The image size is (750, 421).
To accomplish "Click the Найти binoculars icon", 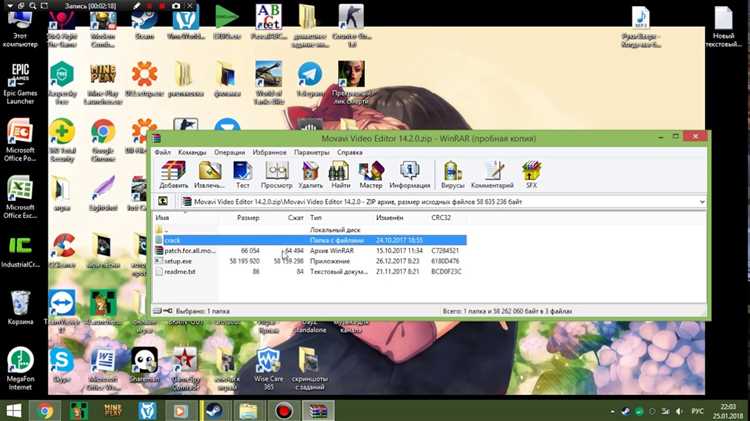I will click(x=340, y=174).
